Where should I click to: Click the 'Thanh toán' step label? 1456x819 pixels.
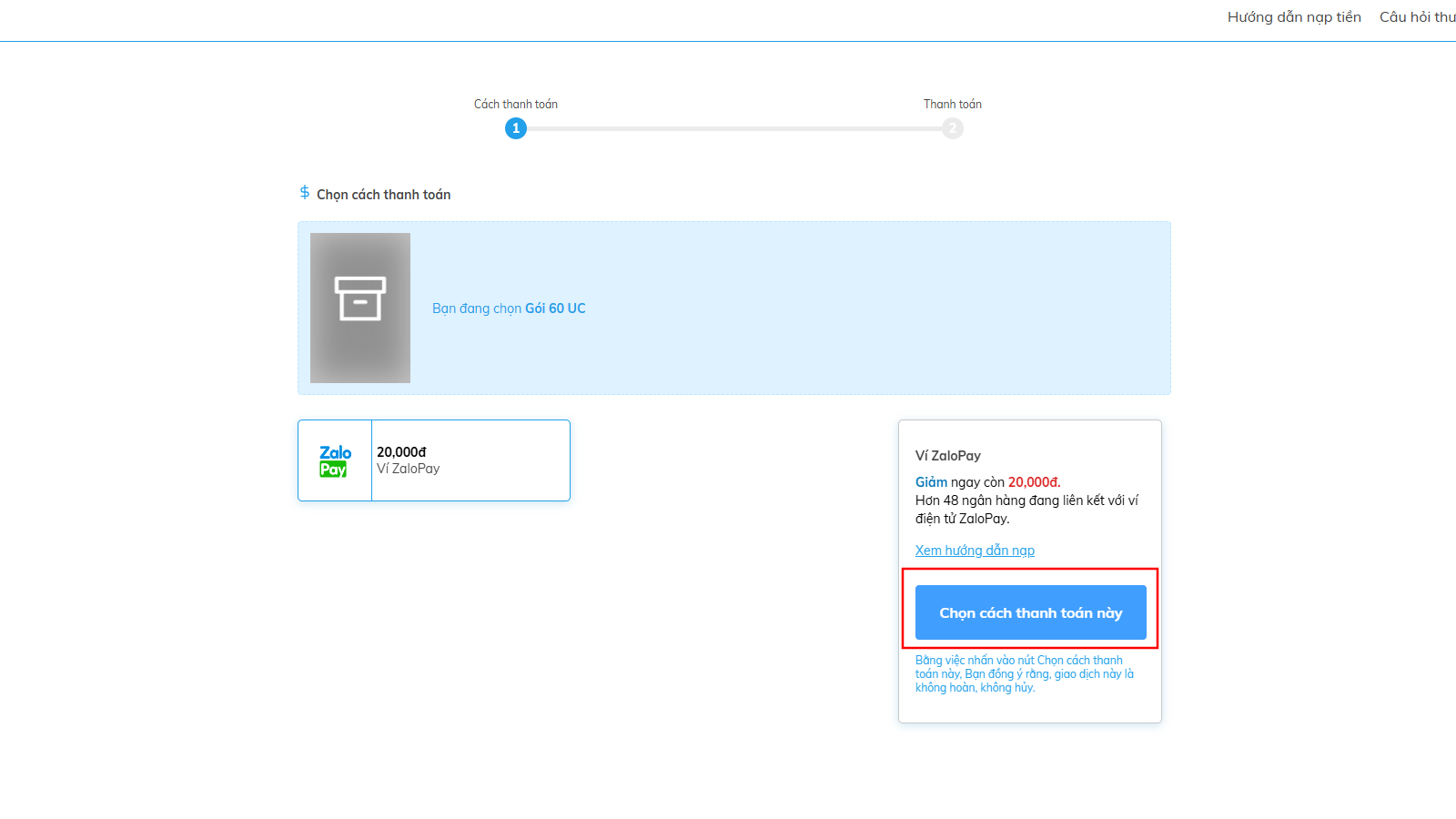click(x=953, y=105)
